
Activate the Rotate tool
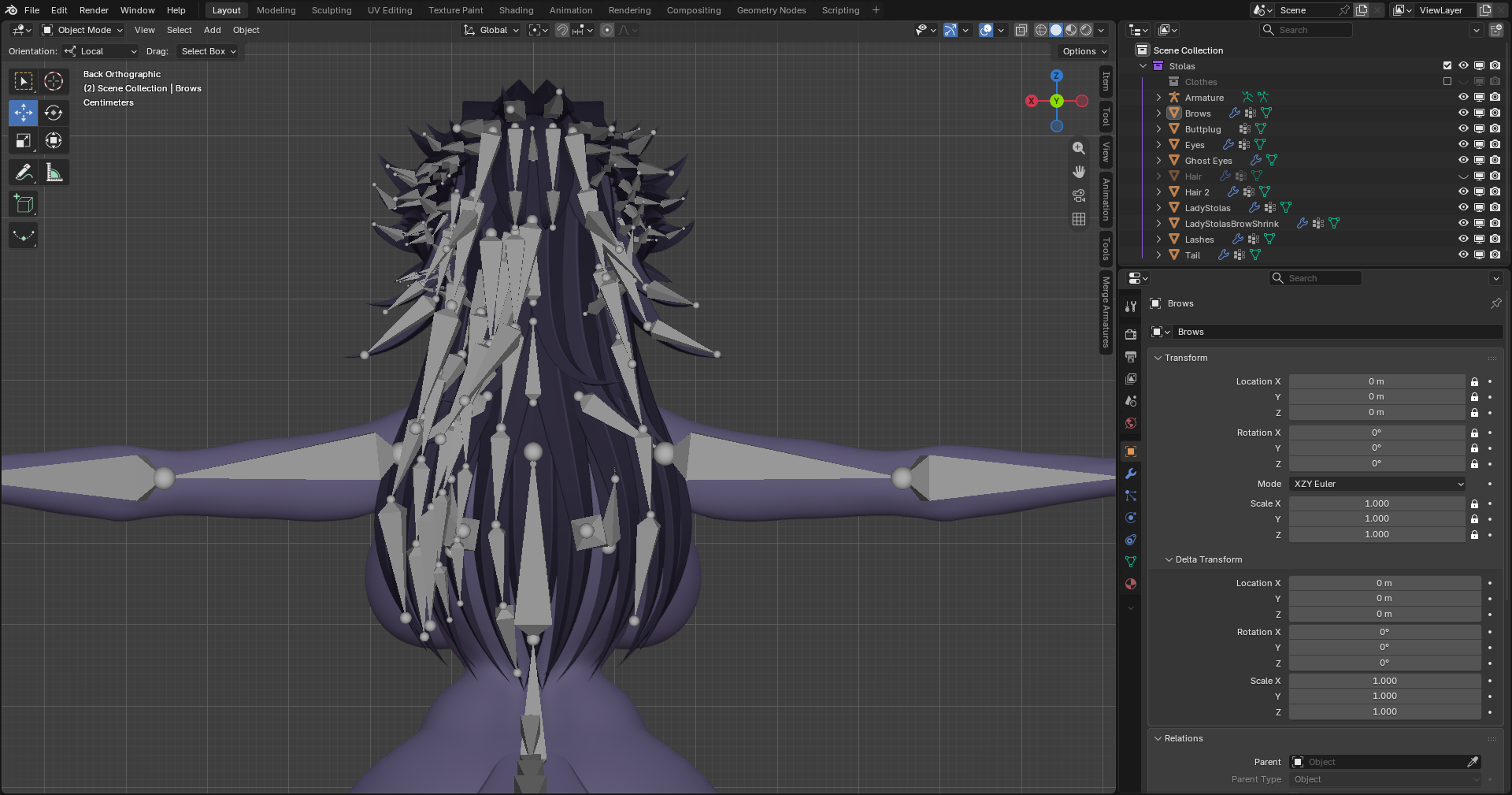click(x=54, y=113)
